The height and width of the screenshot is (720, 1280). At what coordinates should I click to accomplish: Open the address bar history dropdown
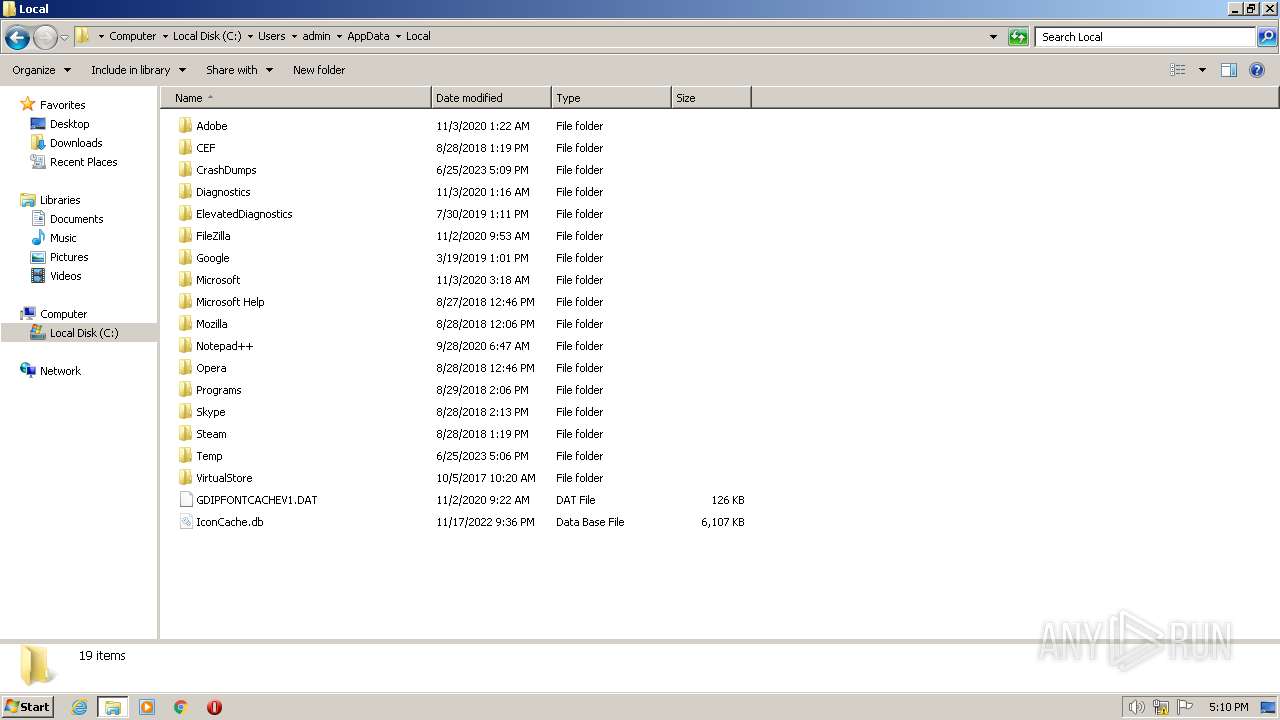coord(993,37)
